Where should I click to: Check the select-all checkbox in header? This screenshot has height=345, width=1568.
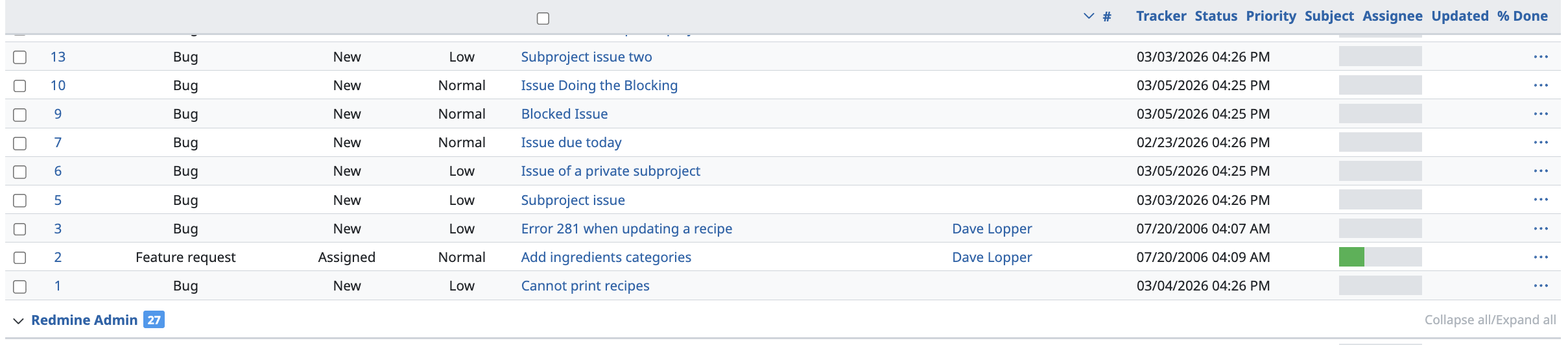pos(543,18)
